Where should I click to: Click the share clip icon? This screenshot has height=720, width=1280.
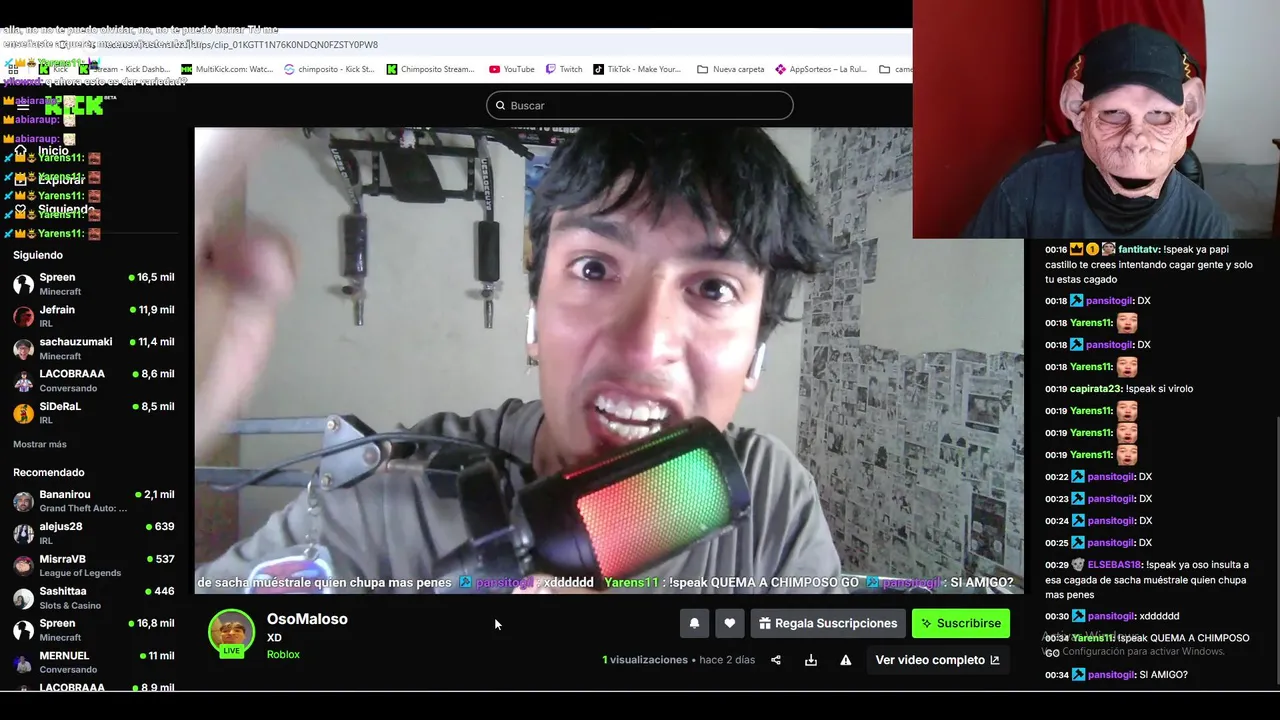[x=776, y=660]
